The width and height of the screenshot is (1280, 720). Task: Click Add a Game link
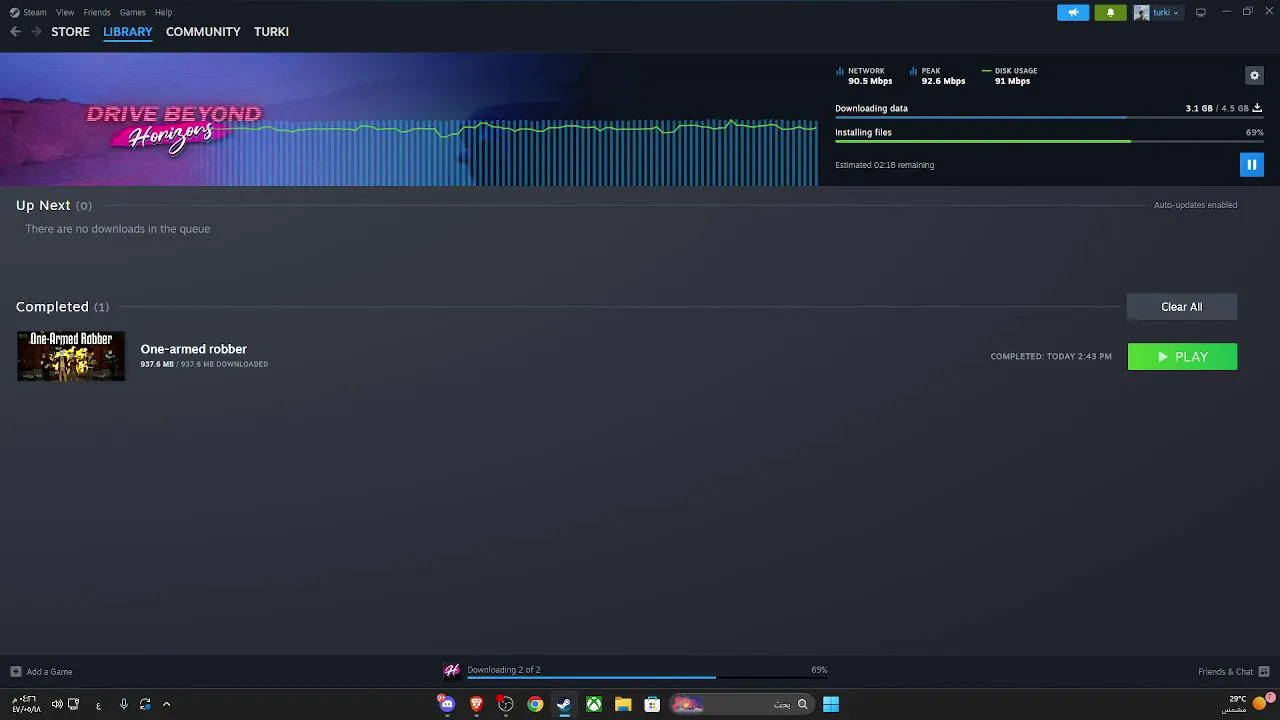(49, 672)
